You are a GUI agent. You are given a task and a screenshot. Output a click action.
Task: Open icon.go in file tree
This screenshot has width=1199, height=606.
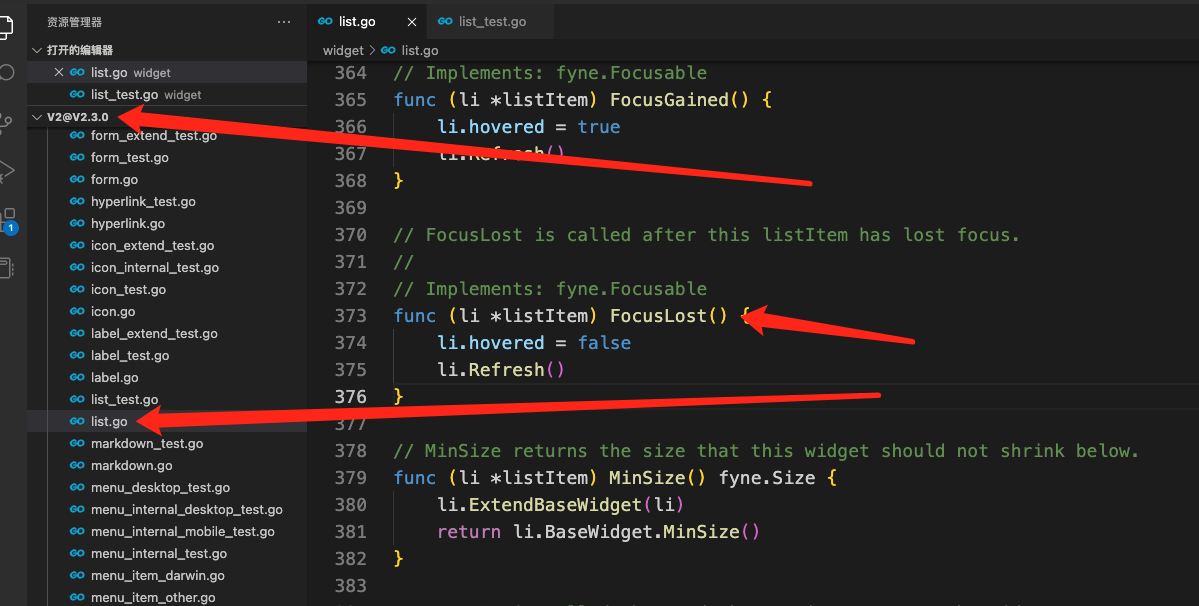[x=113, y=312]
